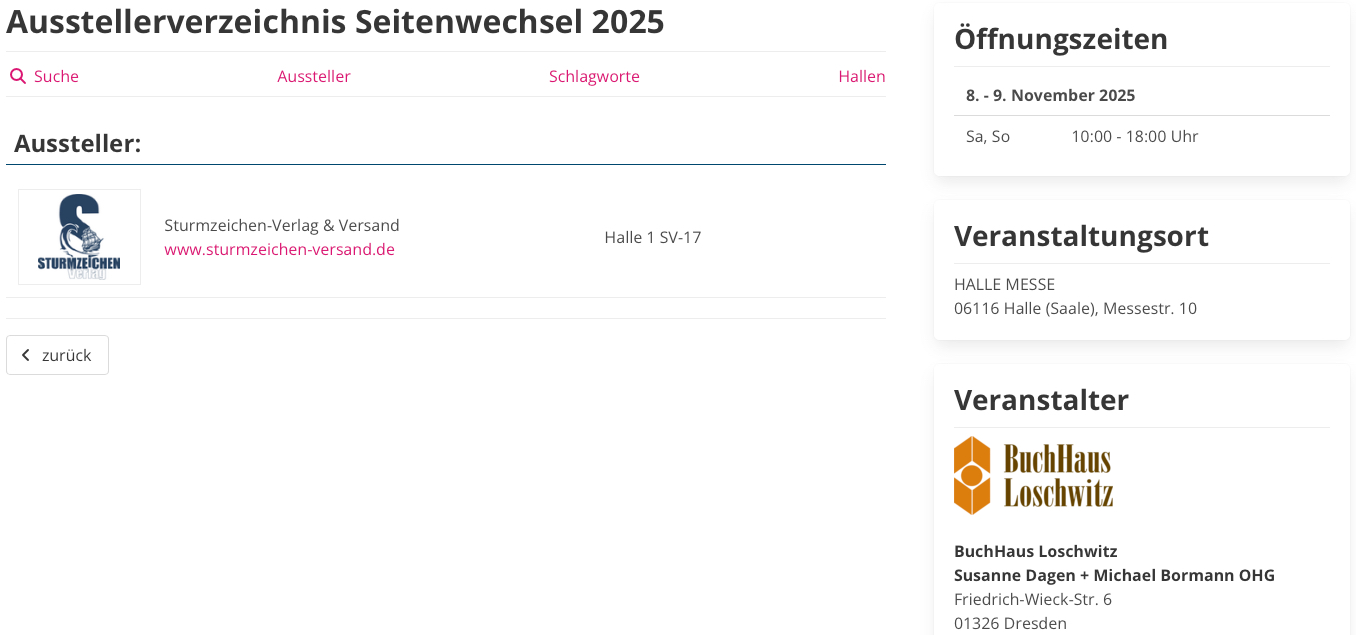Switch to the Aussteller tab
The image size is (1356, 635).
point(314,77)
